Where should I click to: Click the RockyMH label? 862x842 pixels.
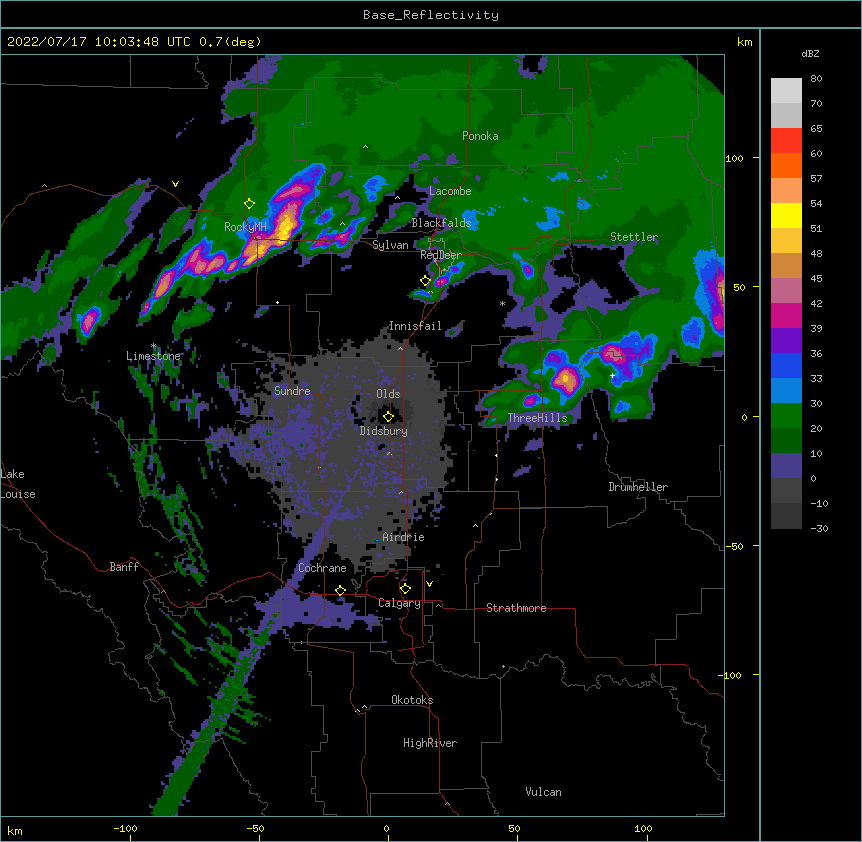pos(245,227)
